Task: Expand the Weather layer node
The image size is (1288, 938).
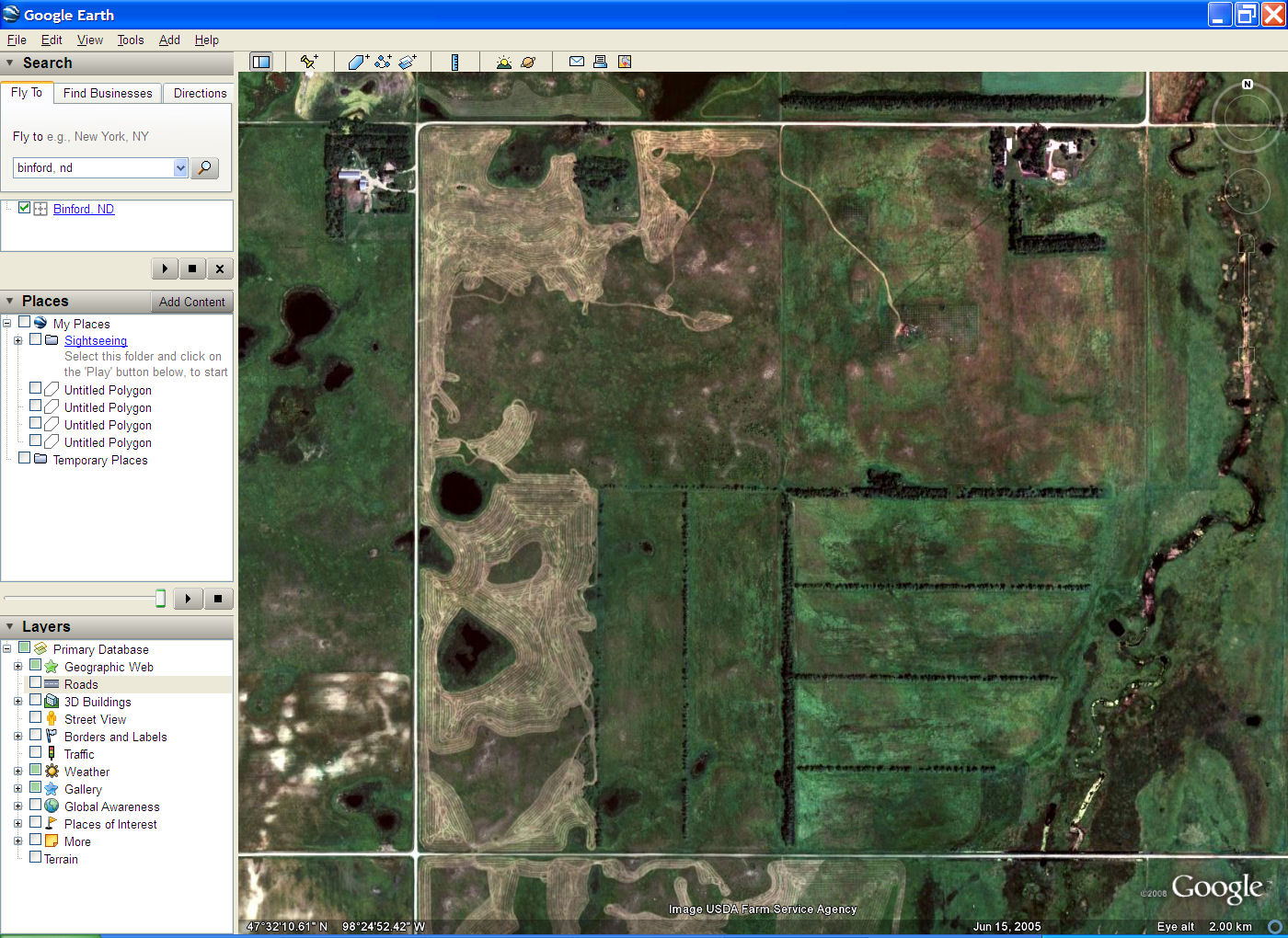Action: (17, 772)
